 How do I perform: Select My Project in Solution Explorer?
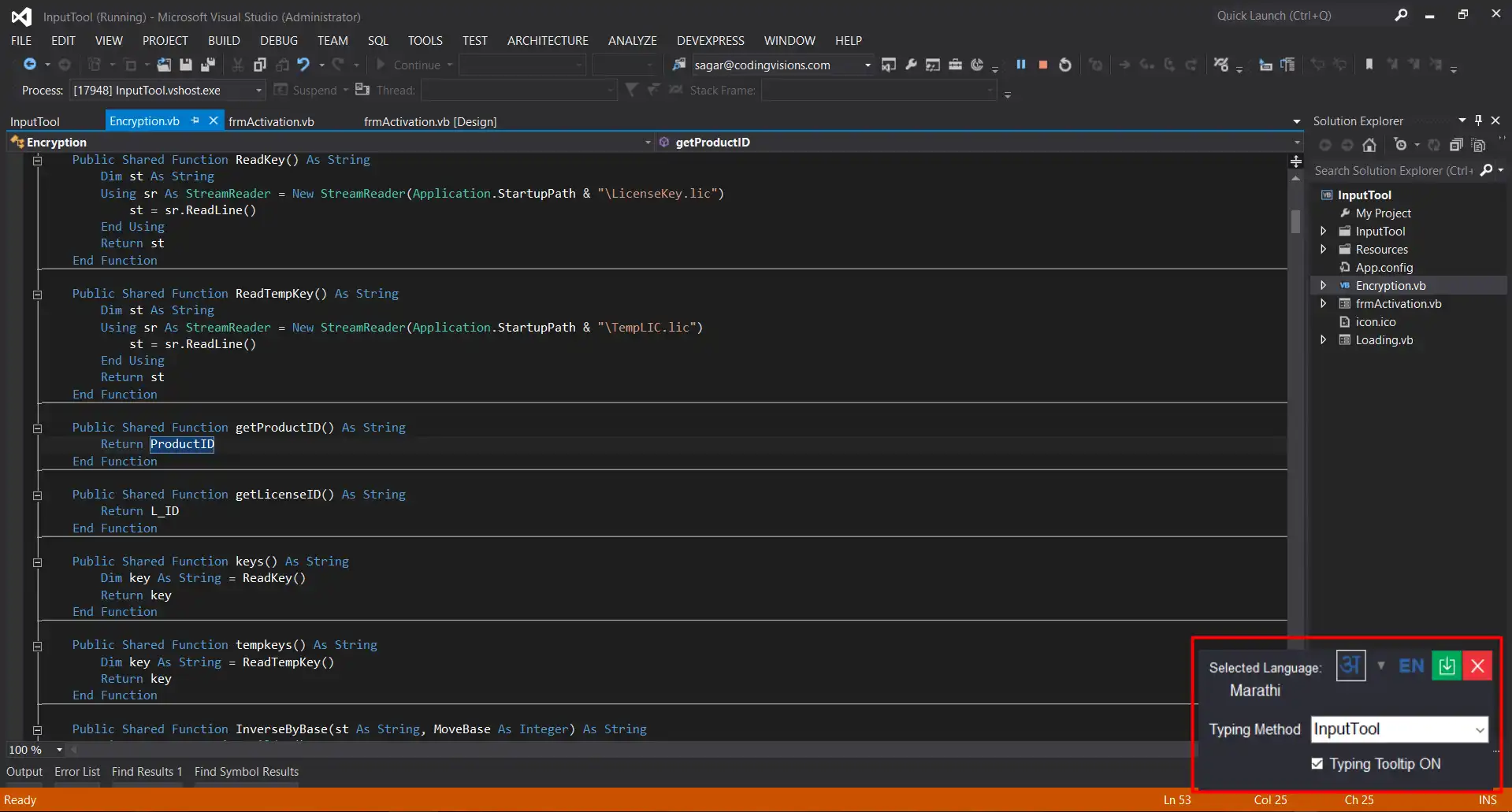(1383, 213)
